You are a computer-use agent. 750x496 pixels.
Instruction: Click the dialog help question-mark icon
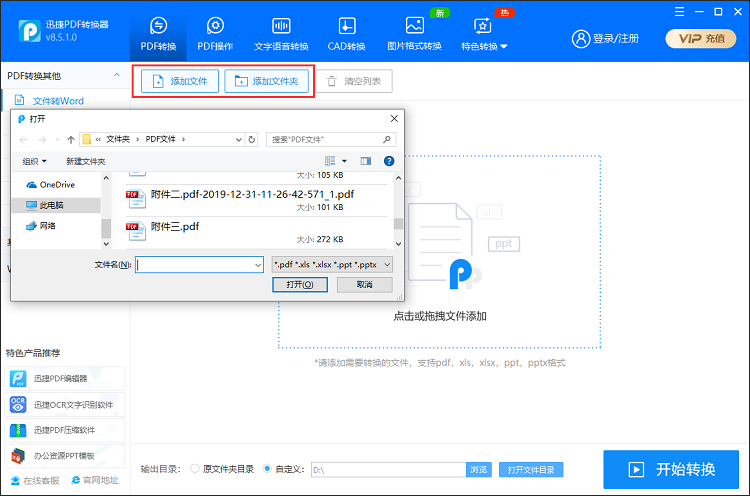(389, 161)
